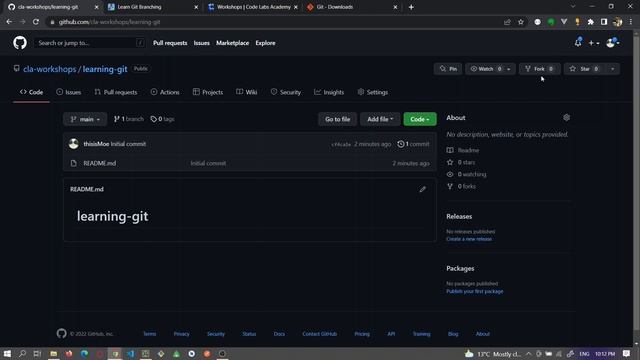Image resolution: width=640 pixels, height=360 pixels.
Task: Open Explore in top navigation
Action: pos(265,43)
